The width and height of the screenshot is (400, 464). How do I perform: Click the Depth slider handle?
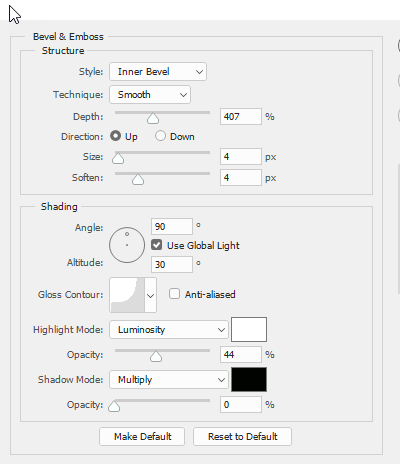153,118
